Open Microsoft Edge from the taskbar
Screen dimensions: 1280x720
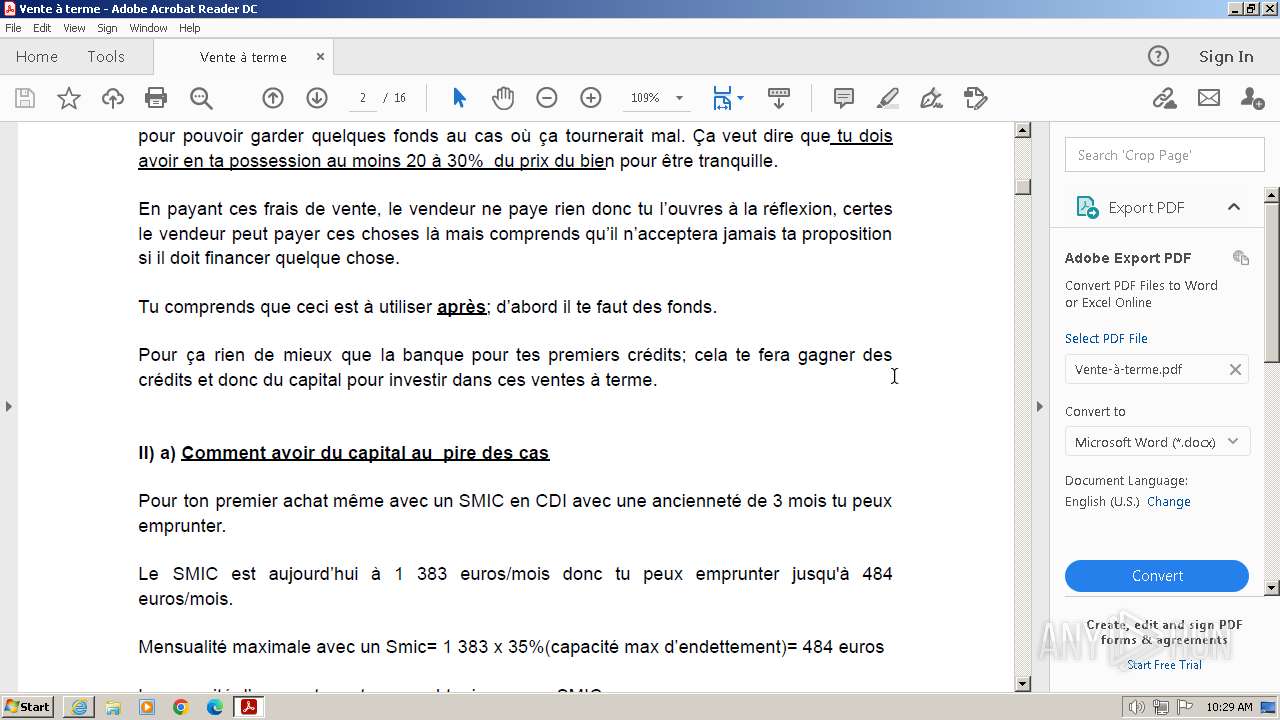pos(215,707)
